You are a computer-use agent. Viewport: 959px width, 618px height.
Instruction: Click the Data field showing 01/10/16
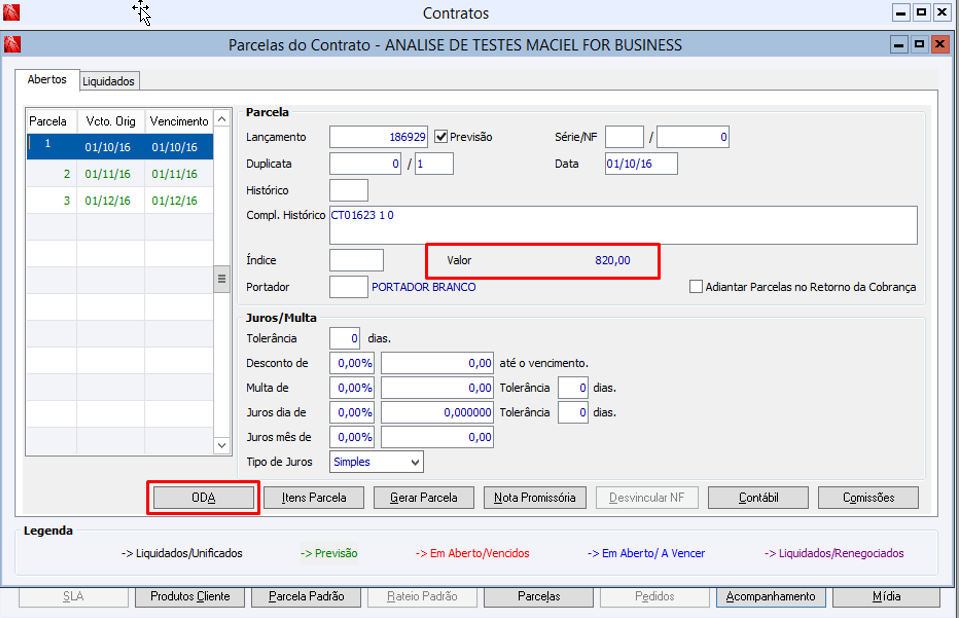642,164
